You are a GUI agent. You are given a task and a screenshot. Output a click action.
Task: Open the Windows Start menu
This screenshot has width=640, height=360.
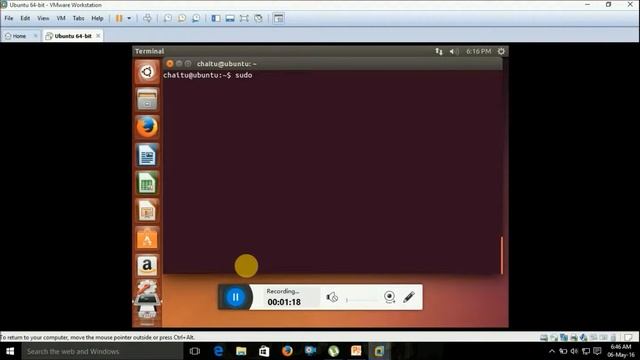(x=10, y=351)
